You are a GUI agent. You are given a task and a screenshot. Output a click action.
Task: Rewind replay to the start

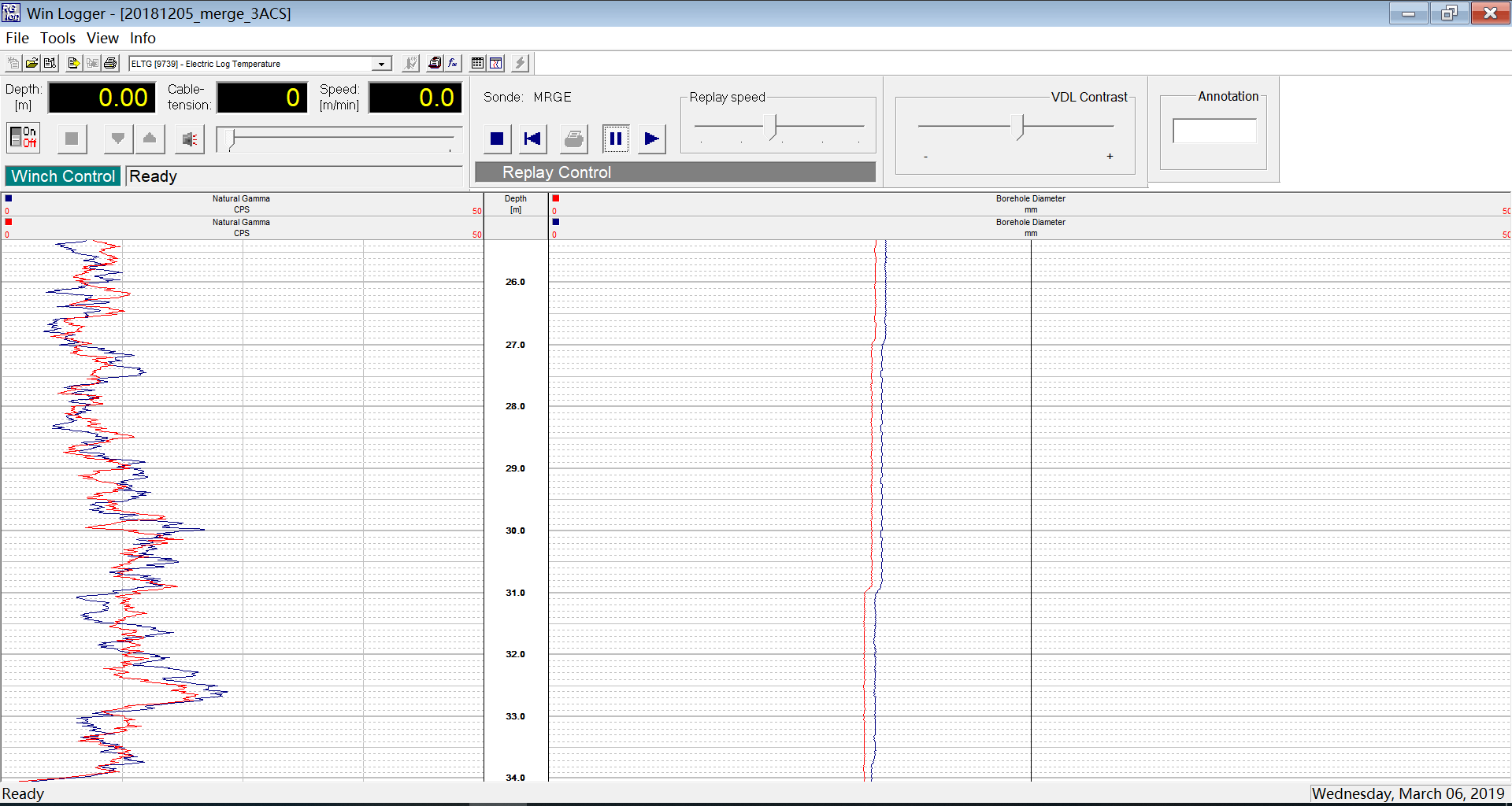(533, 139)
